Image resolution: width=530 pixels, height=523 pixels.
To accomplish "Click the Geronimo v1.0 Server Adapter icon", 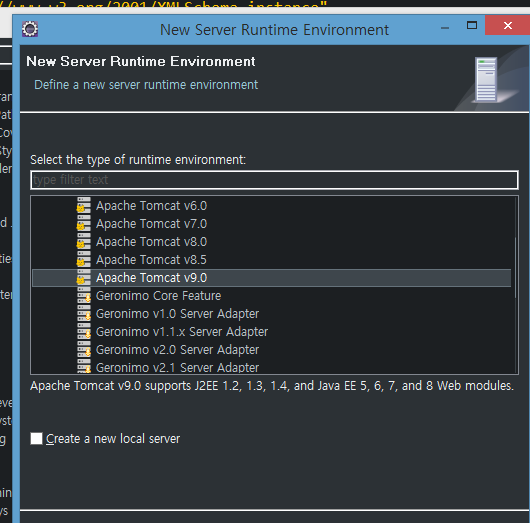I will click(83, 313).
